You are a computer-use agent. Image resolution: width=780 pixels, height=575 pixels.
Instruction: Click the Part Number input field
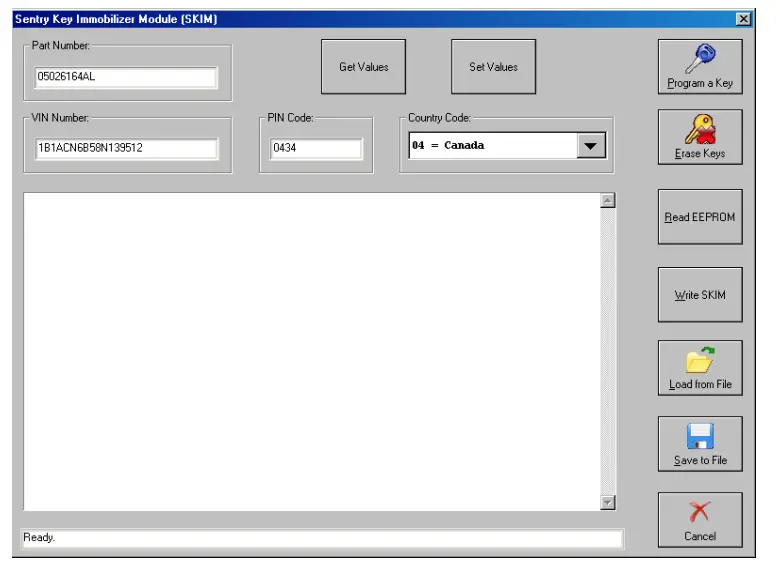pos(126,77)
